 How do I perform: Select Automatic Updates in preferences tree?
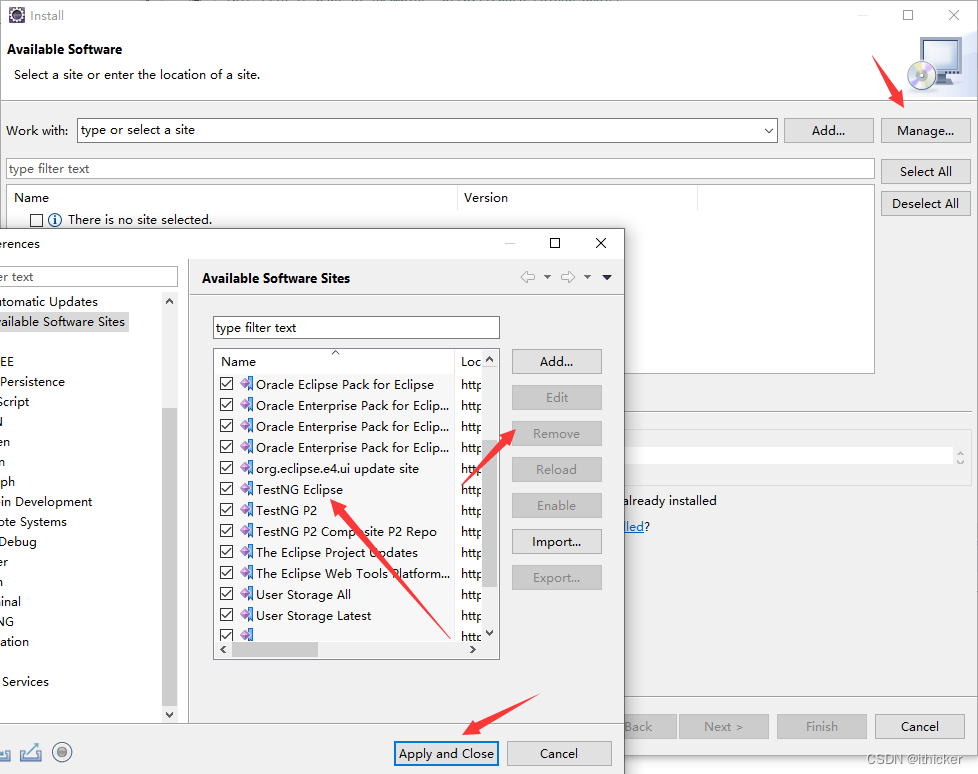49,302
